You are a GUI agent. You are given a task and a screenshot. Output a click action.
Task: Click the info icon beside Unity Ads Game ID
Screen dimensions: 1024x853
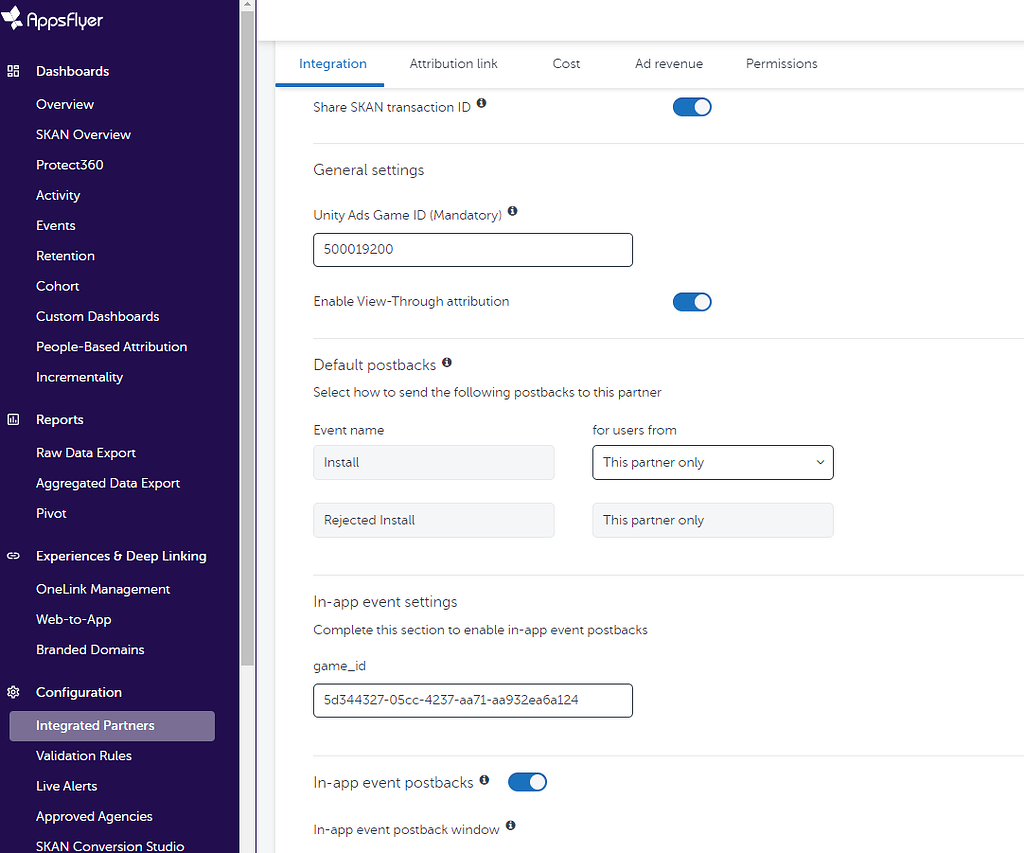[x=512, y=211]
